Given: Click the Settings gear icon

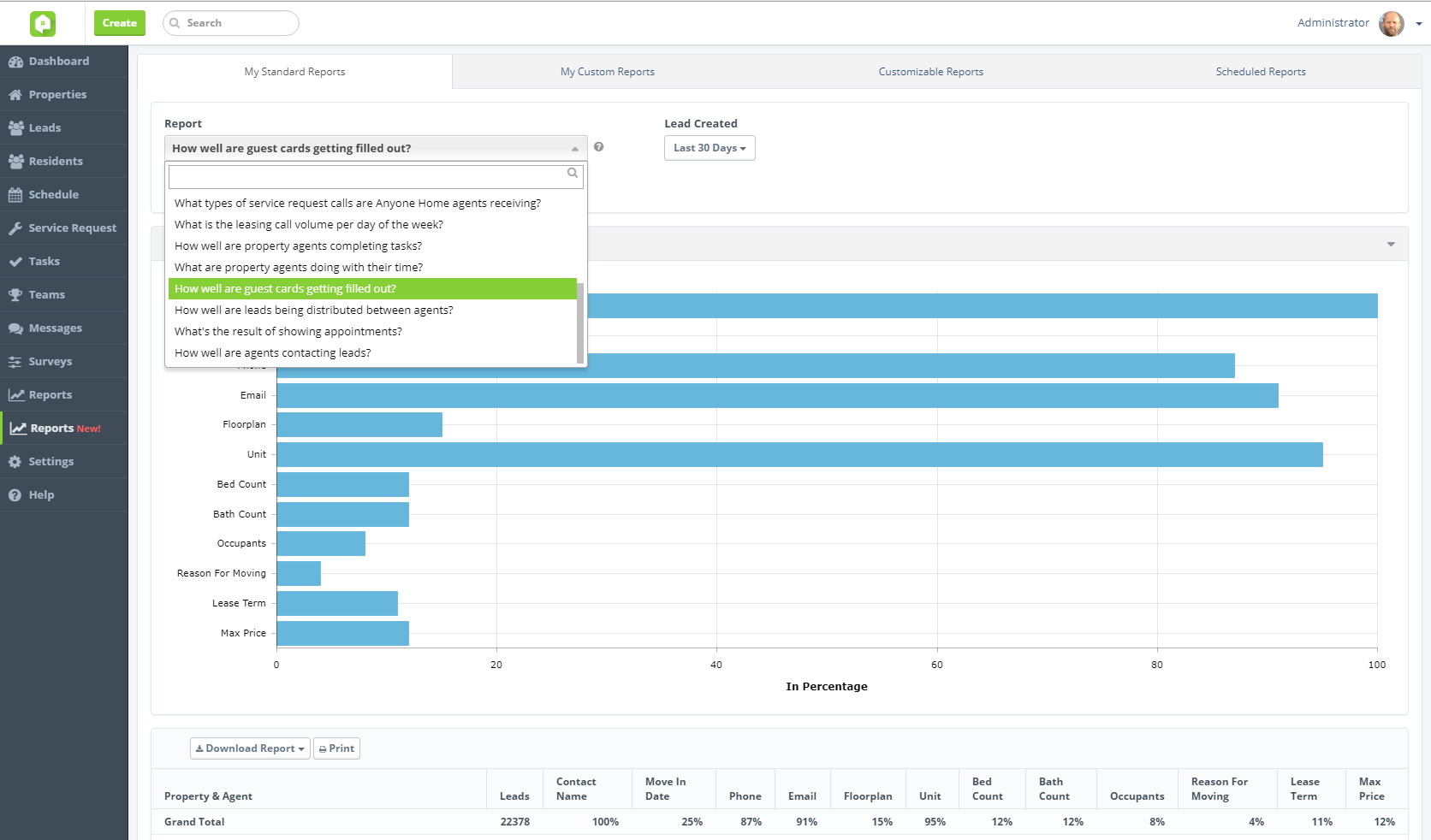Looking at the screenshot, I should point(15,462).
